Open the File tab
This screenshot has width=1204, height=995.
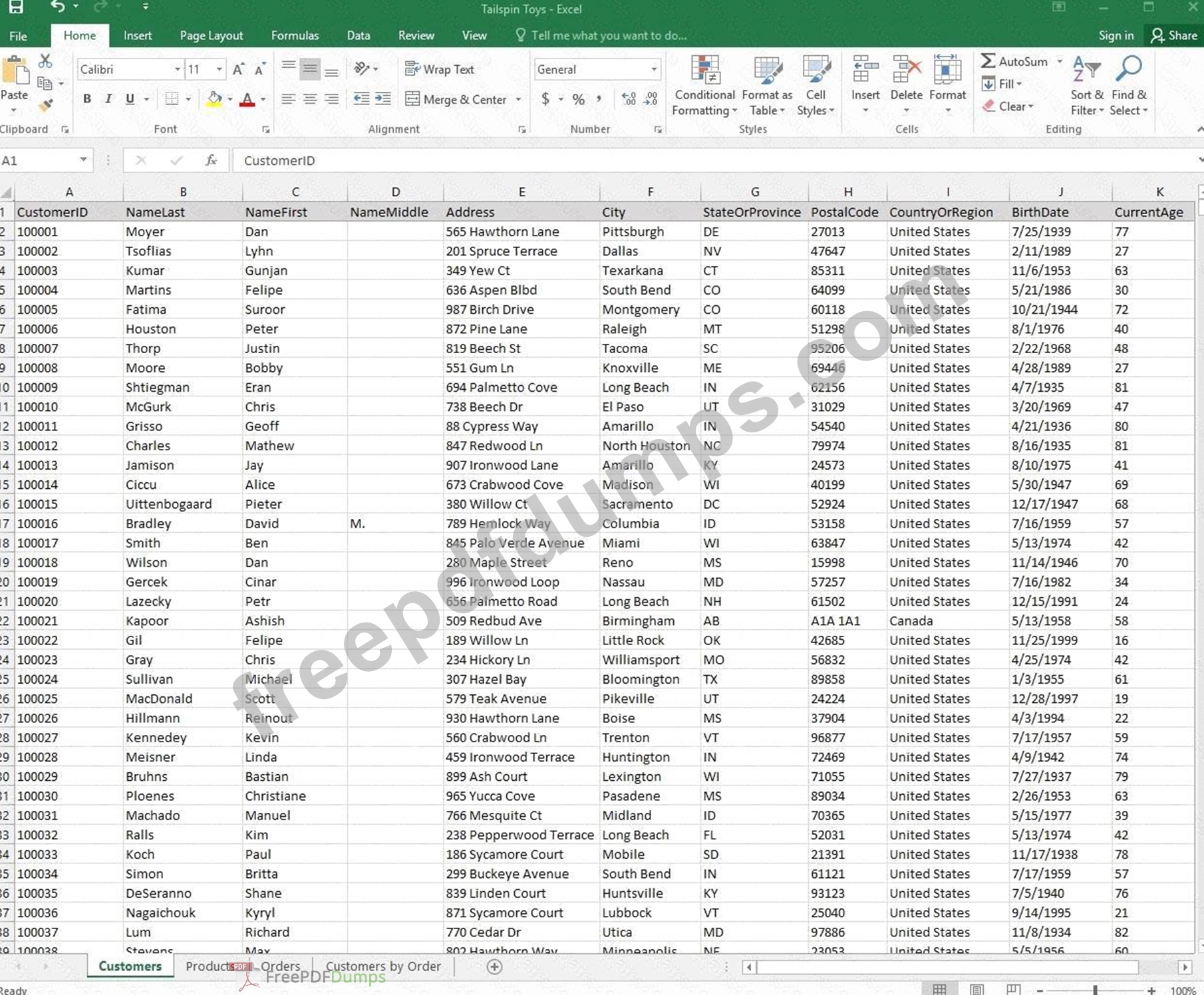pyautogui.click(x=18, y=35)
